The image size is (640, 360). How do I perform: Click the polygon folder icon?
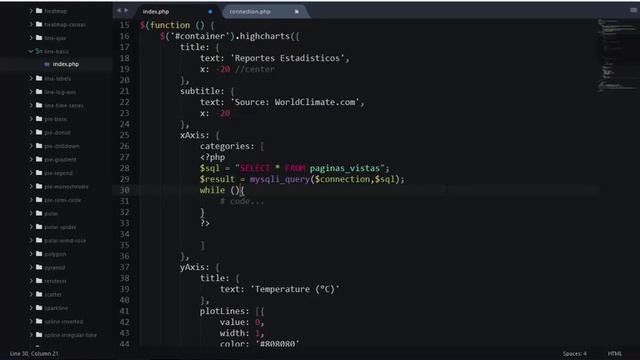click(x=39, y=253)
